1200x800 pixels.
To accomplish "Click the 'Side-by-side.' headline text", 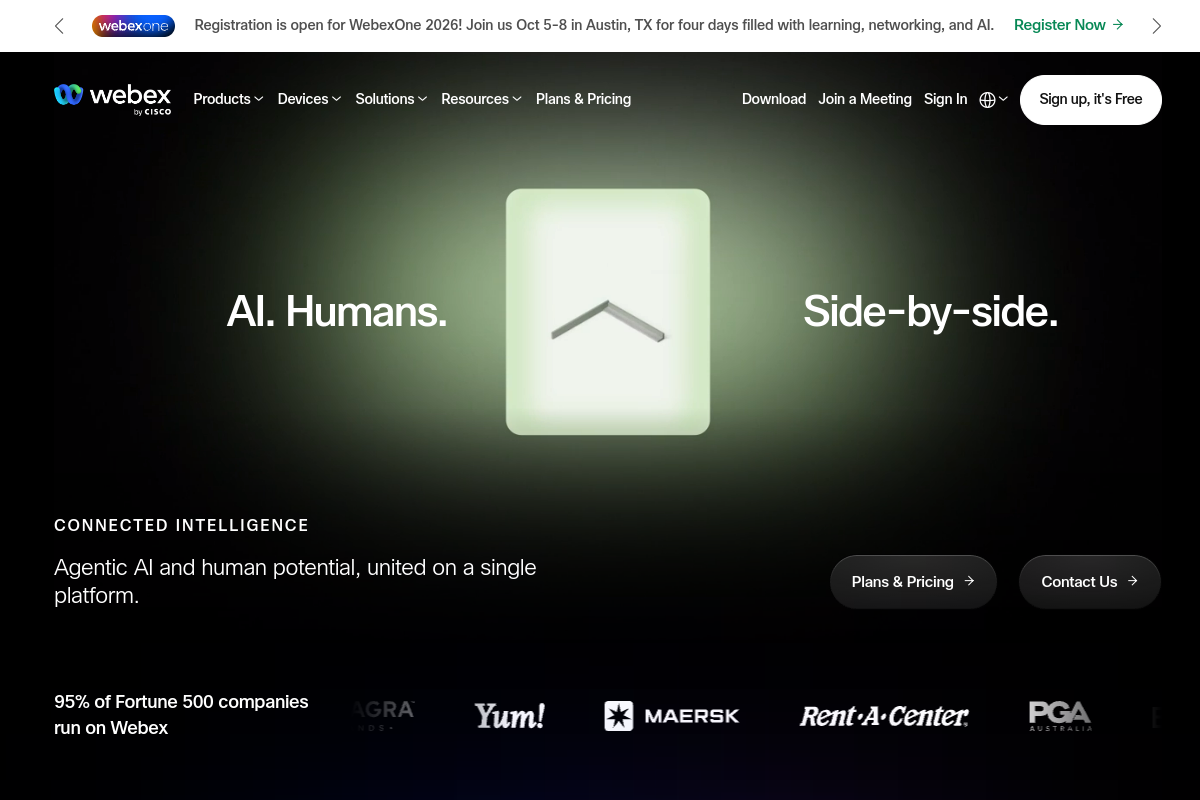I will [930, 312].
